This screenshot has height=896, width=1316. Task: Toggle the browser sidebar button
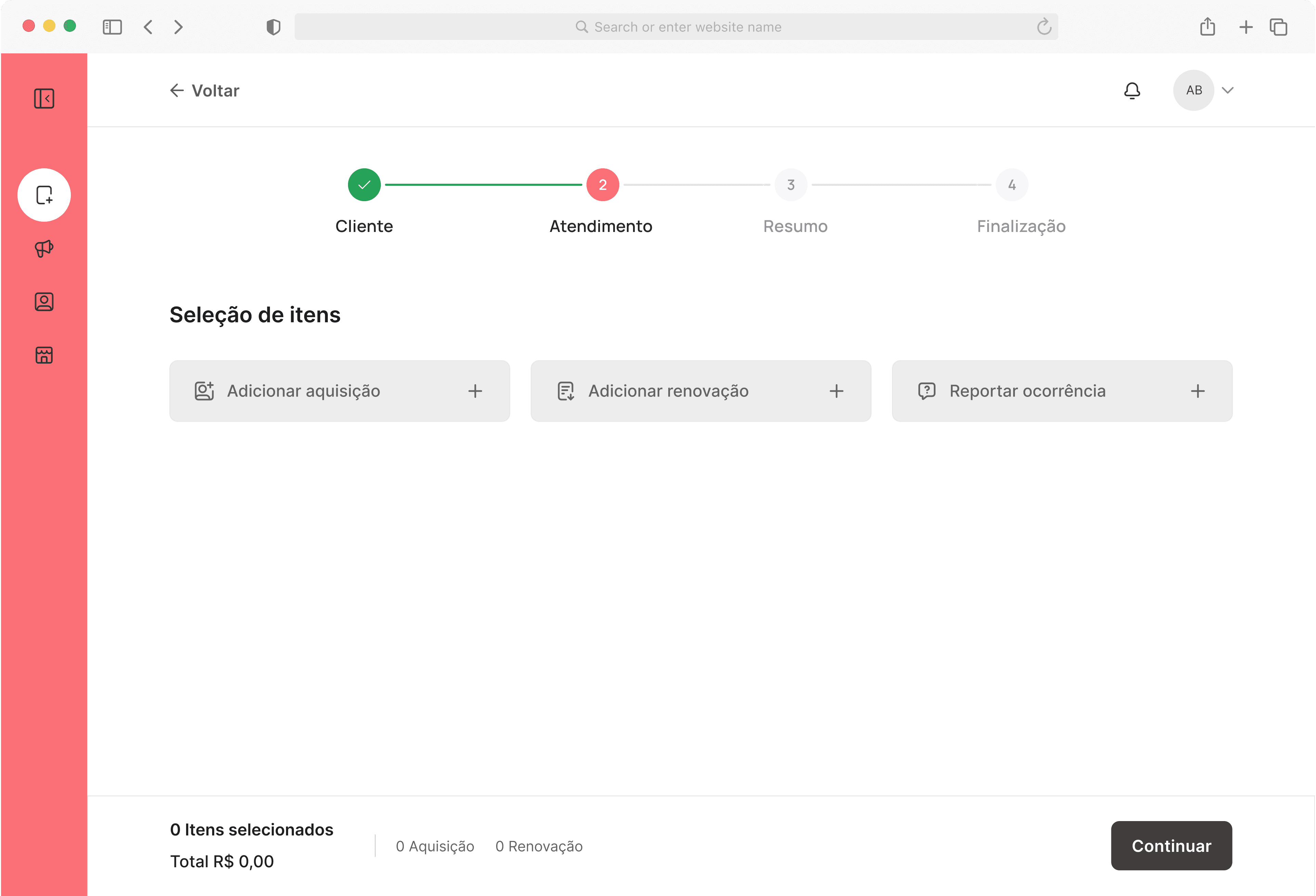click(x=112, y=27)
